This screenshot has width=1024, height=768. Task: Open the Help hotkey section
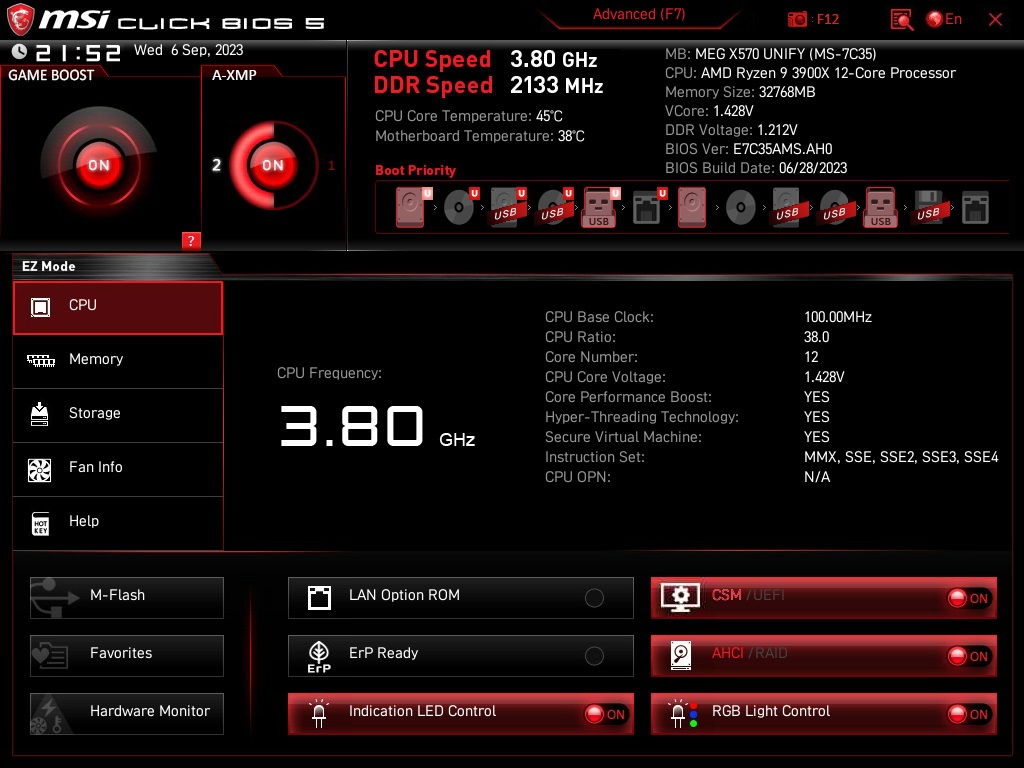[x=118, y=523]
